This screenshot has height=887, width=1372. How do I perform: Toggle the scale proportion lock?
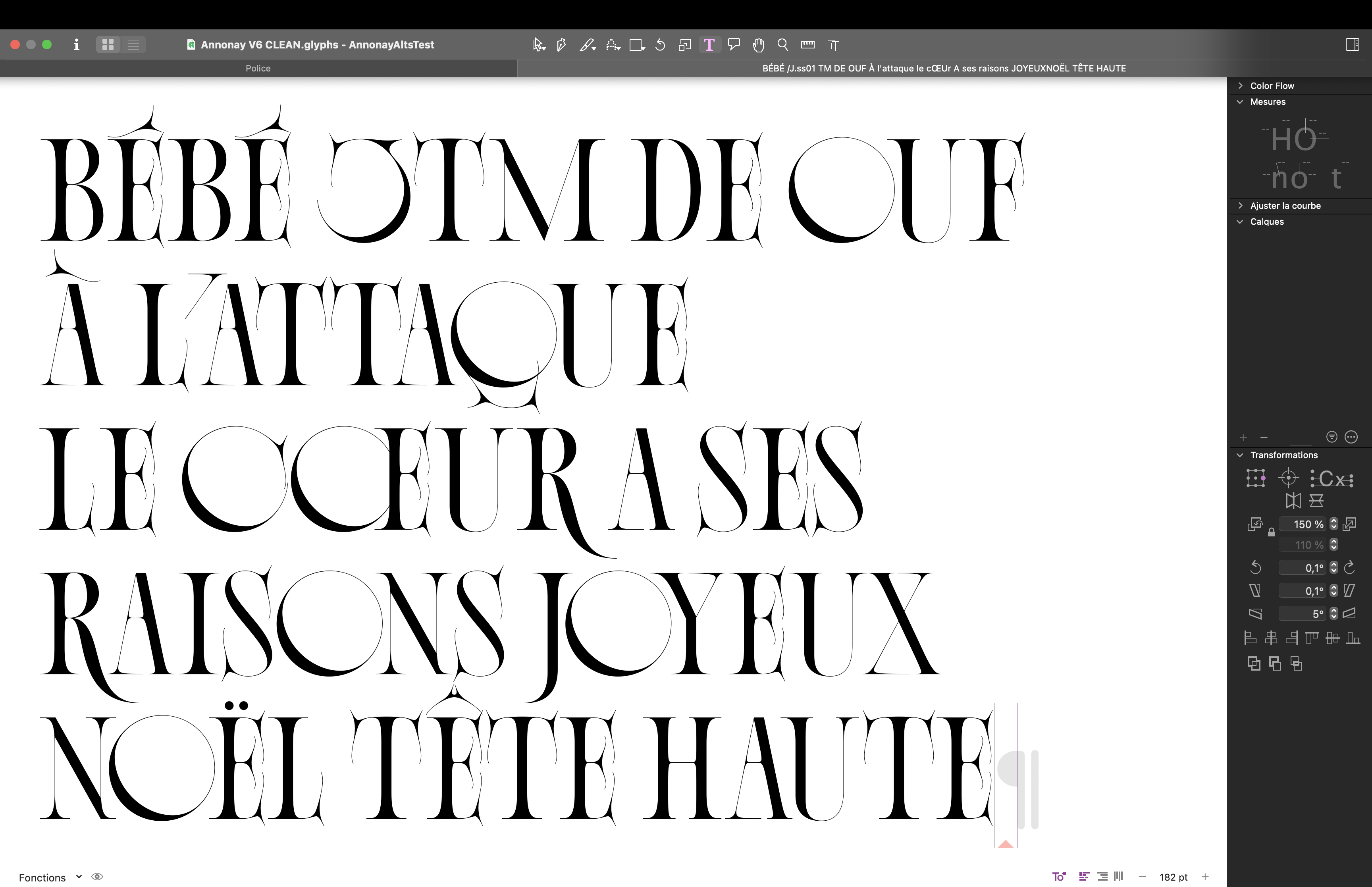1271,532
